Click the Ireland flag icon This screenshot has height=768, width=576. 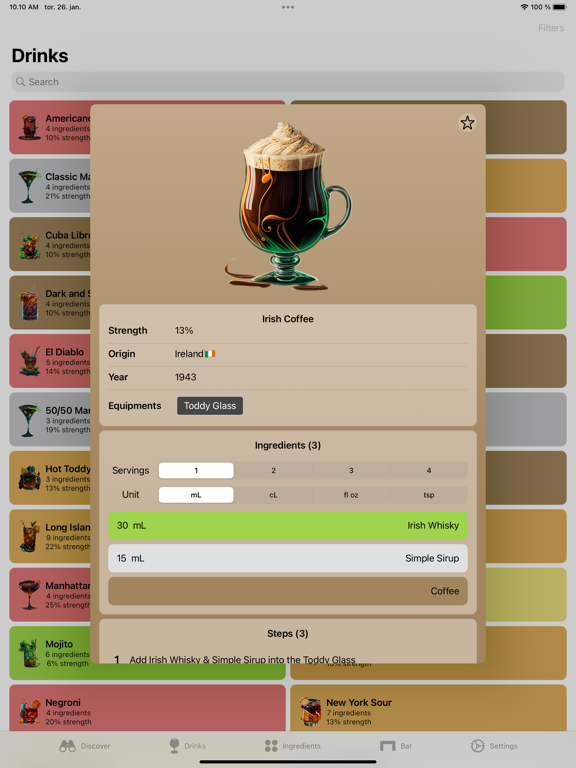210,354
